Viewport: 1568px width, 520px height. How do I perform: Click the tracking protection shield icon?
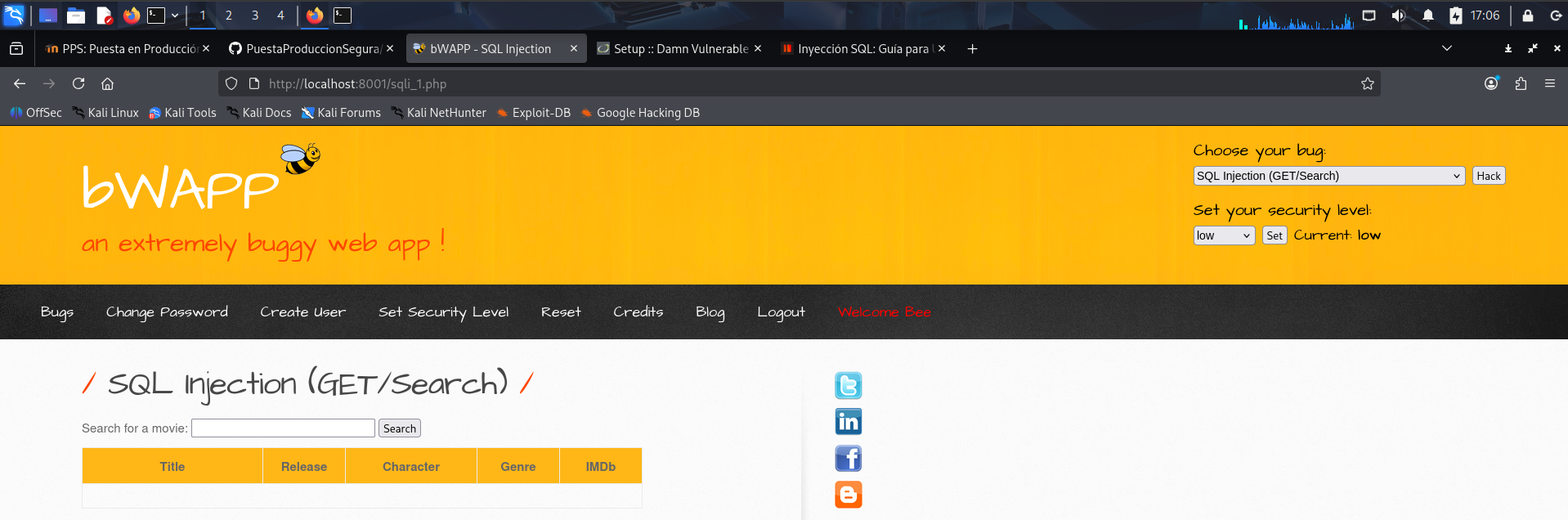click(231, 83)
